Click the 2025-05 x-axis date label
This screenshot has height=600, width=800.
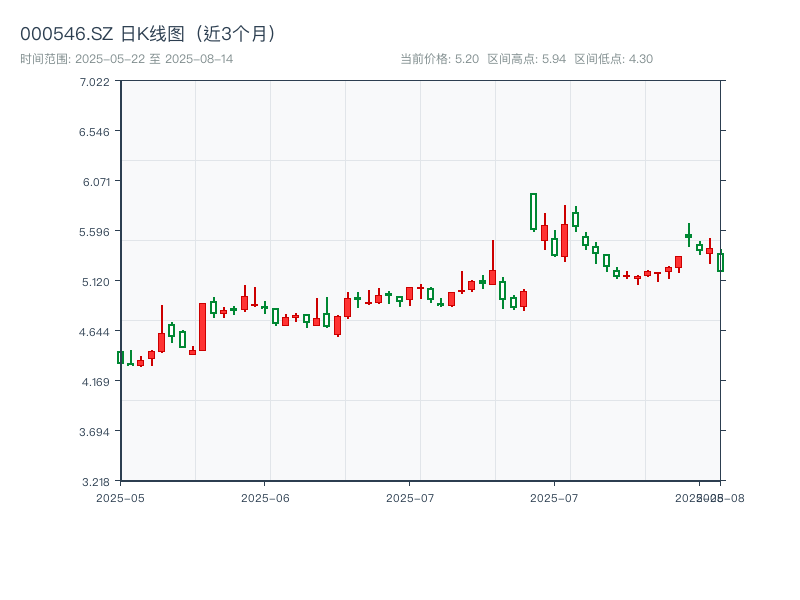click(x=120, y=497)
